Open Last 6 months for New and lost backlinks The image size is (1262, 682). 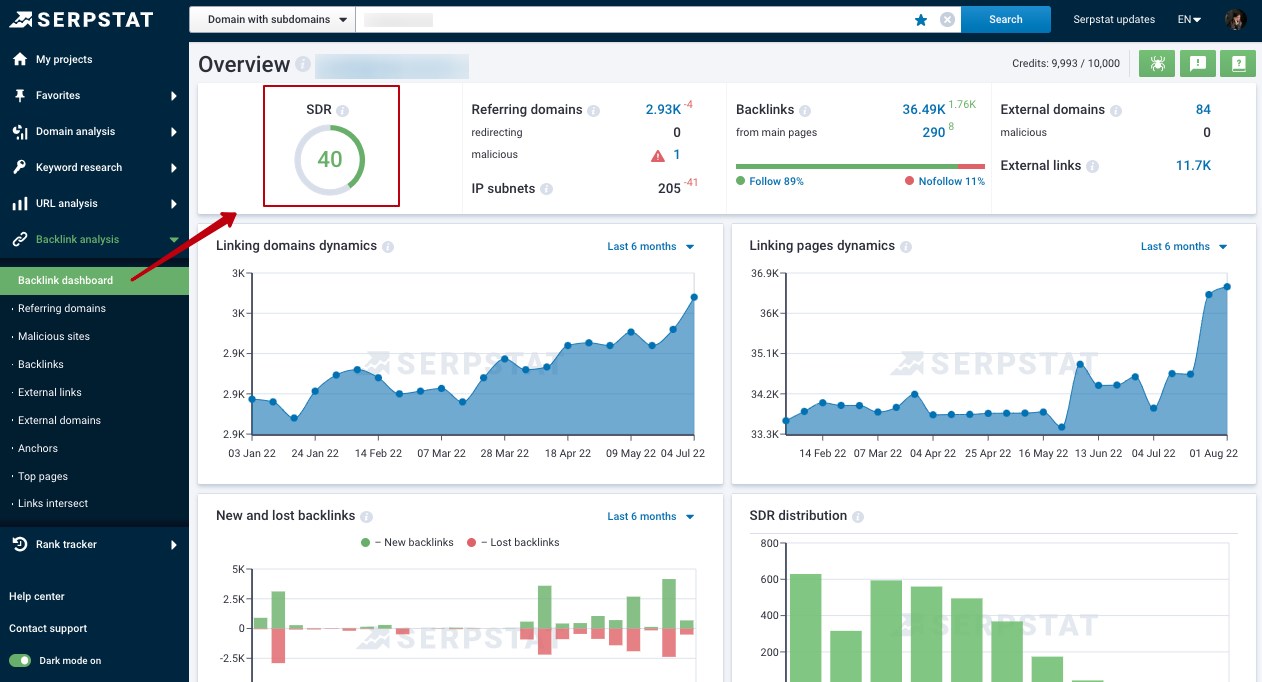651,516
